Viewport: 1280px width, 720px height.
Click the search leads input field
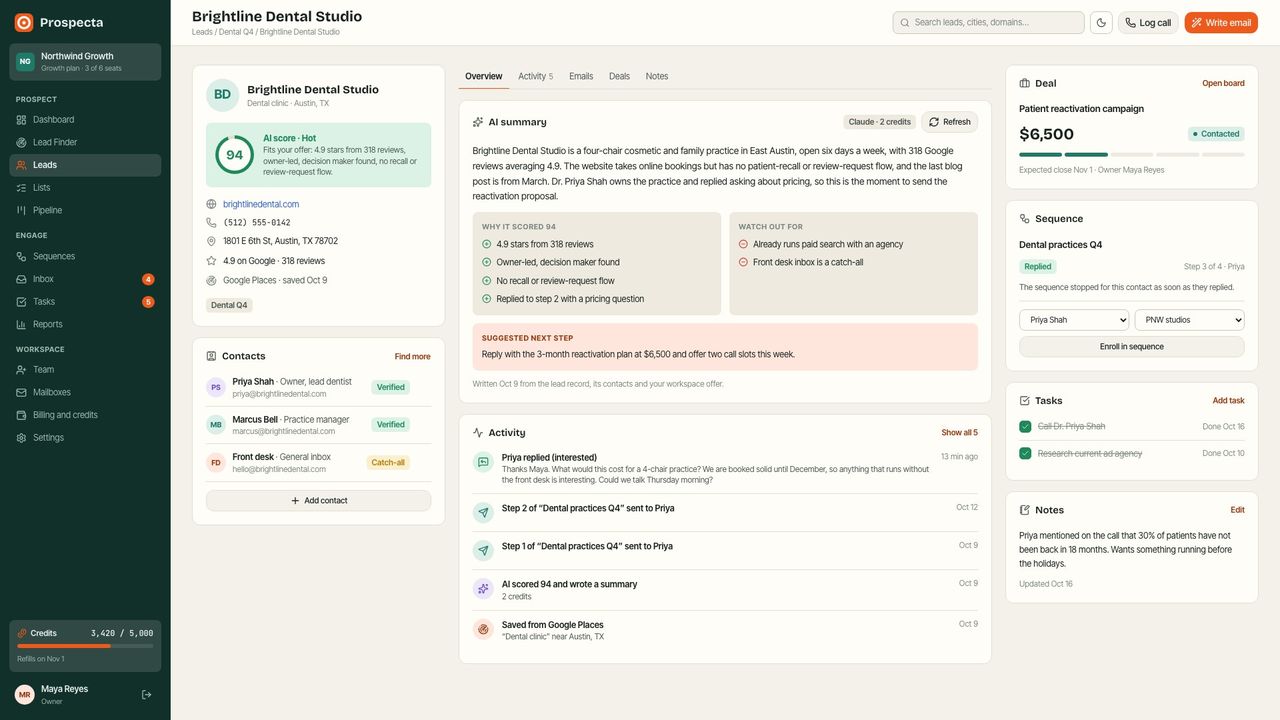(989, 23)
